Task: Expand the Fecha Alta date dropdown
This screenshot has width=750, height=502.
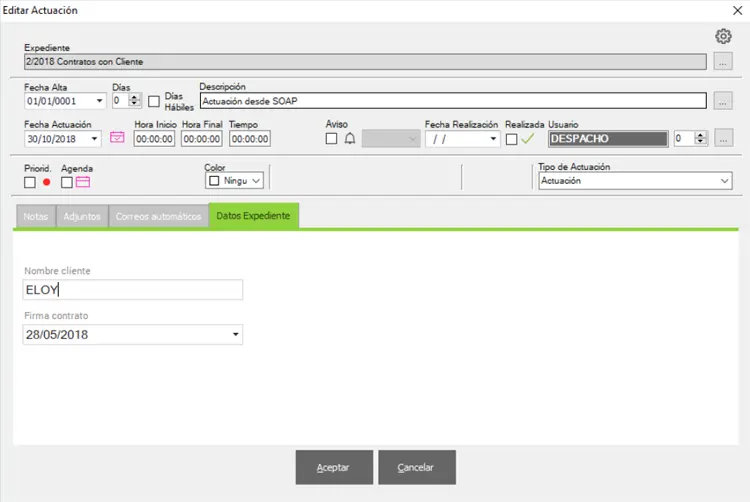Action: tap(99, 101)
